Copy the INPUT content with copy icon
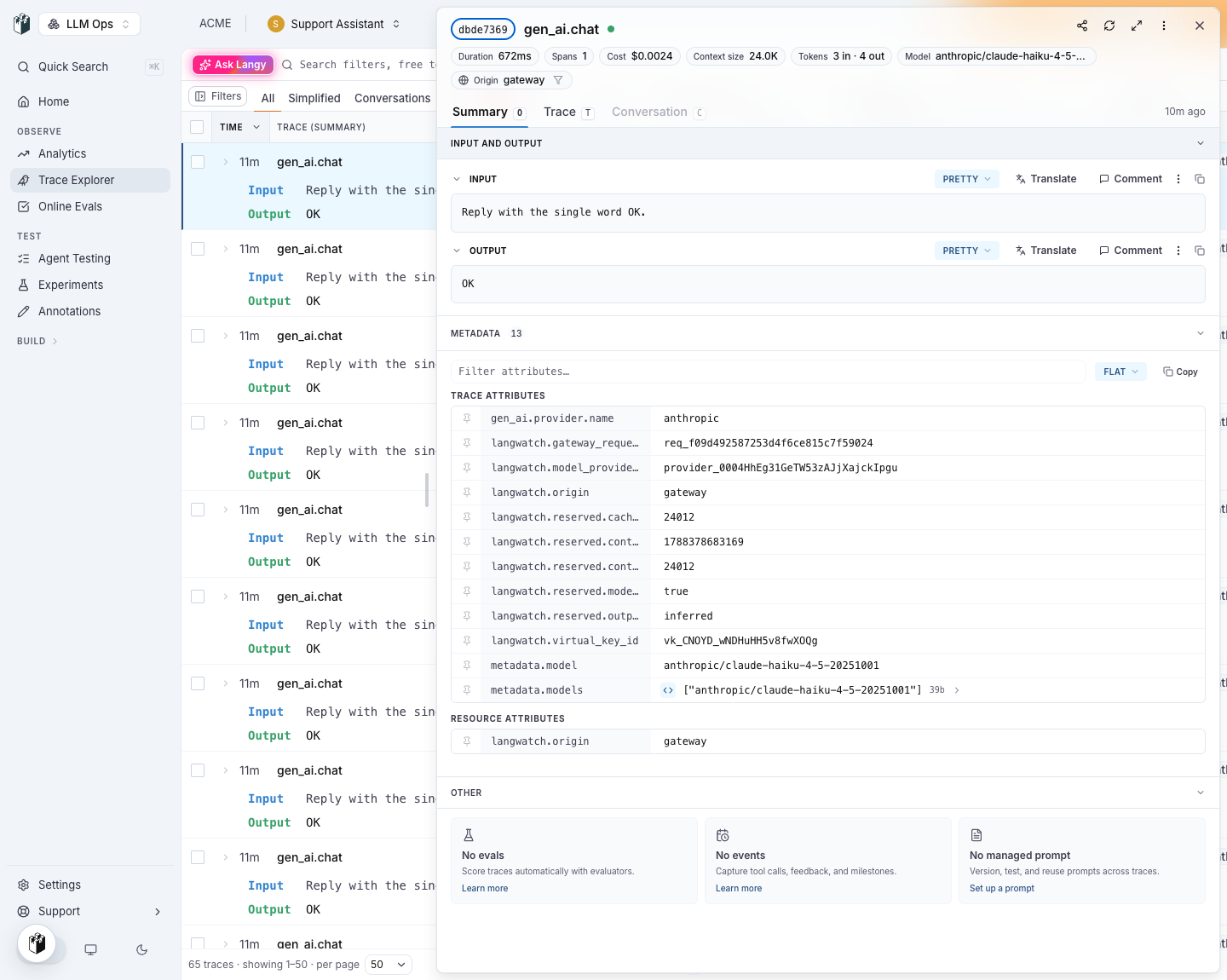The height and width of the screenshot is (980, 1227). click(x=1200, y=179)
